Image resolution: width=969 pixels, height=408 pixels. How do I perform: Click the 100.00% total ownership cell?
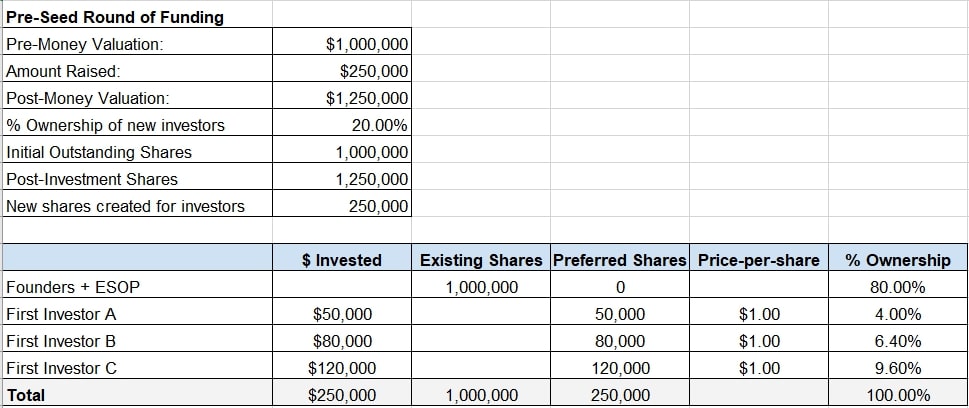click(x=897, y=395)
